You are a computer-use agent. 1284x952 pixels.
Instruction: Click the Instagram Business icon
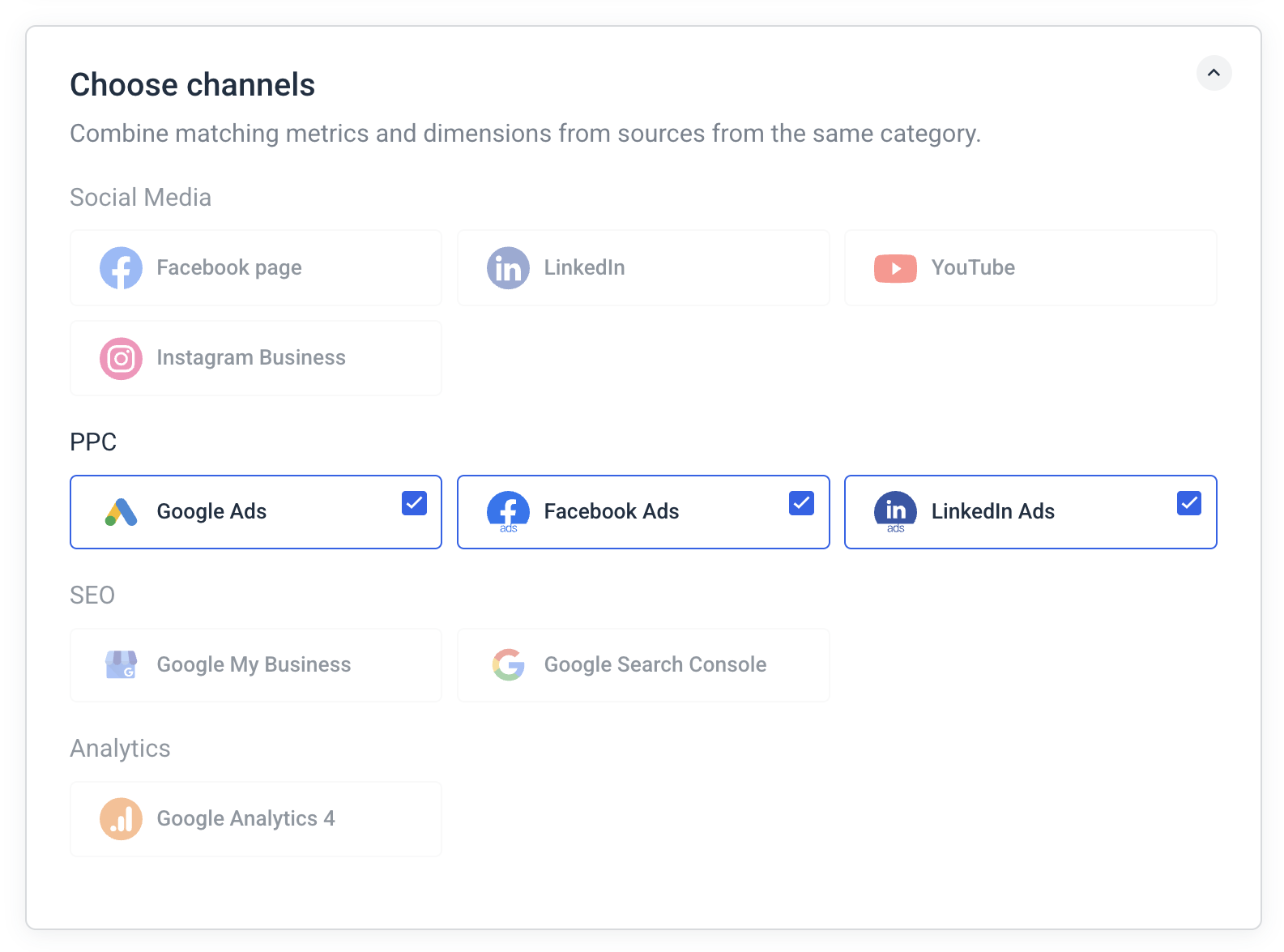121,358
